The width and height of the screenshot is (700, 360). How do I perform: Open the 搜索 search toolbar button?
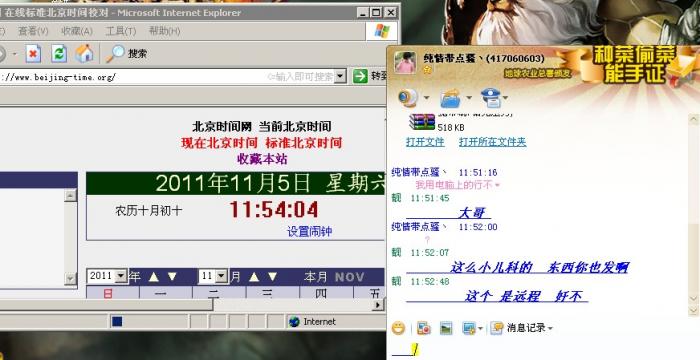[x=126, y=54]
